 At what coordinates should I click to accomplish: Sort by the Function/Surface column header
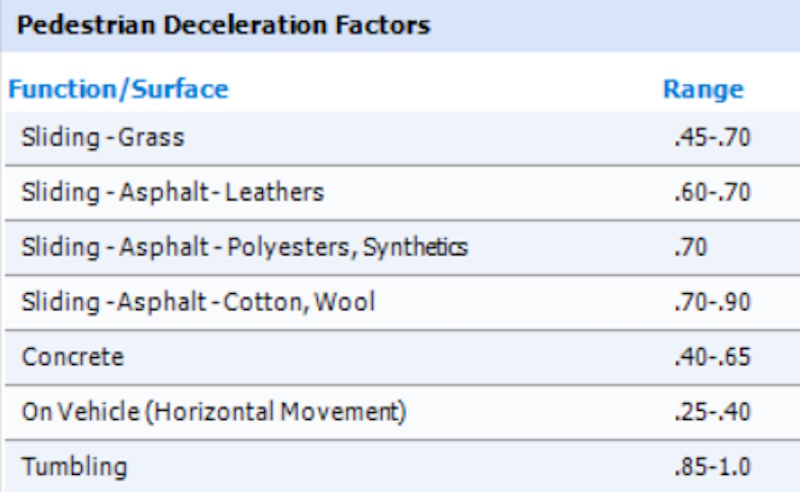pos(118,89)
